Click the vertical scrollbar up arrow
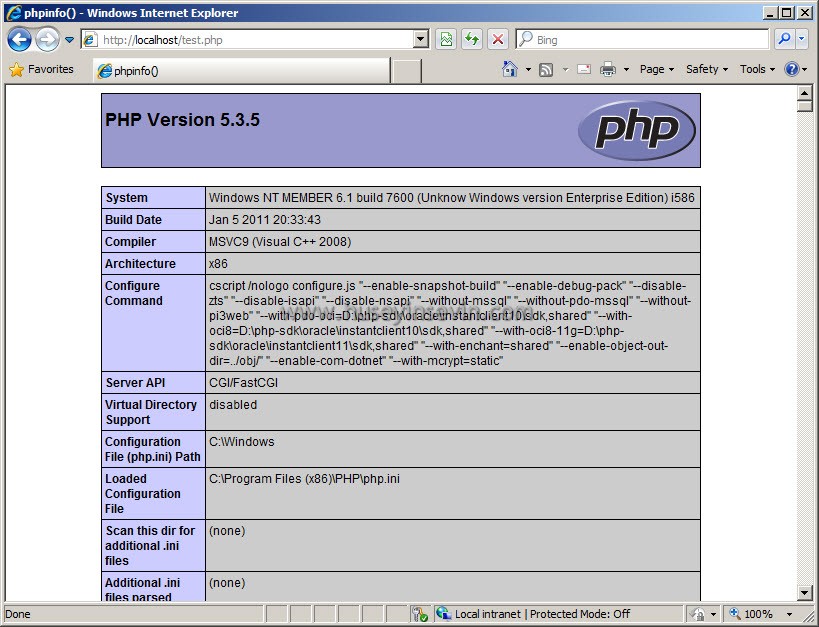This screenshot has height=627, width=819. pyautogui.click(x=804, y=92)
